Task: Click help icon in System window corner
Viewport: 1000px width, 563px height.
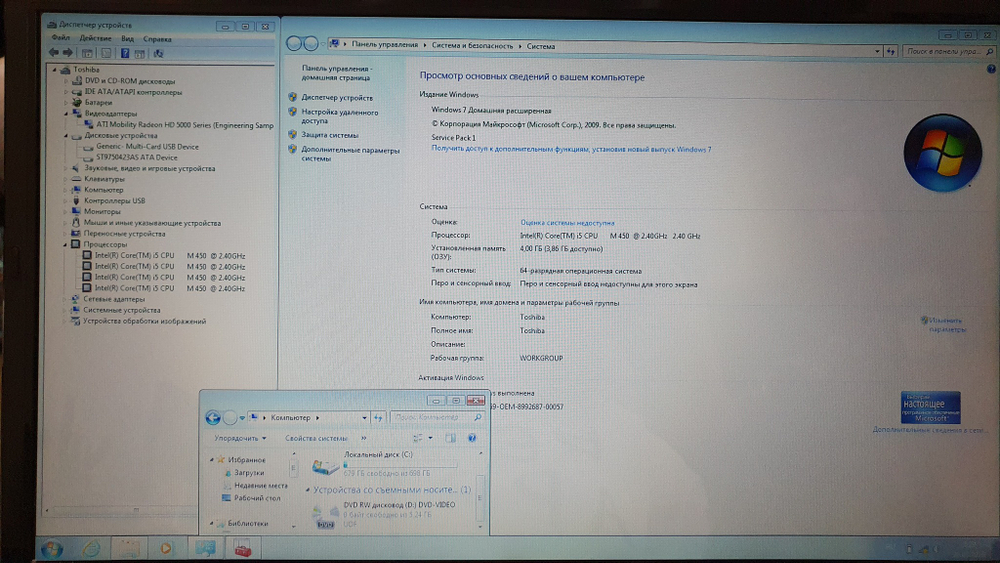Action: [x=991, y=69]
